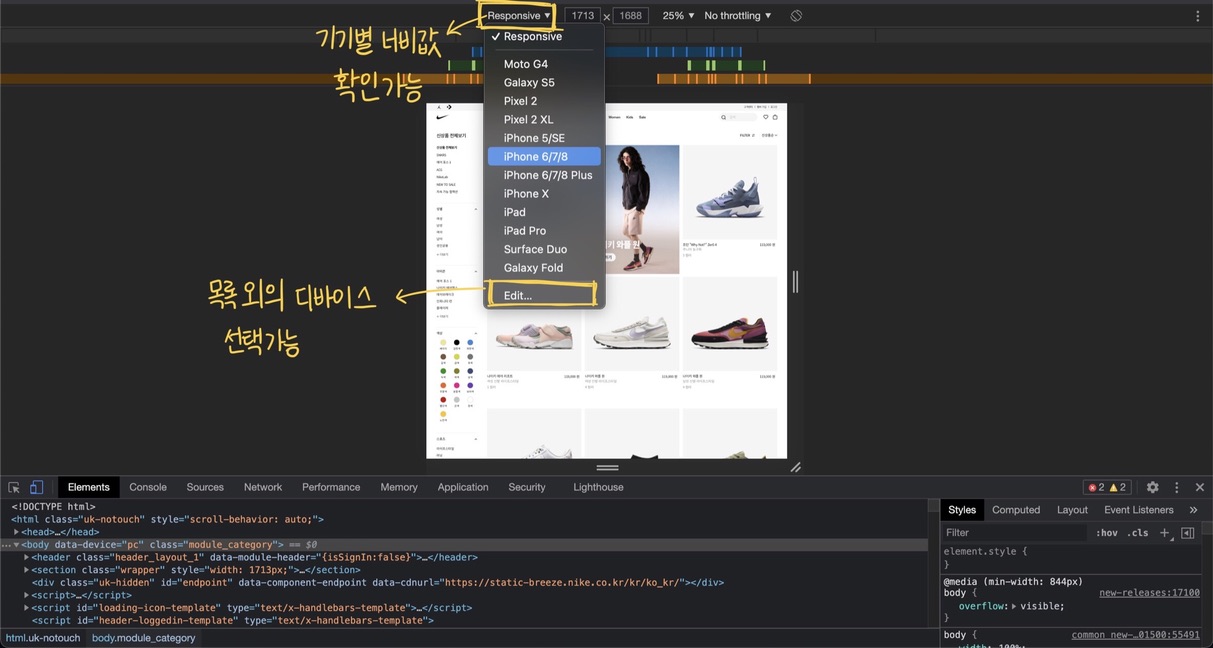The image size is (1213, 648).
Task: Edit the viewport width field 1713
Action: click(582, 16)
